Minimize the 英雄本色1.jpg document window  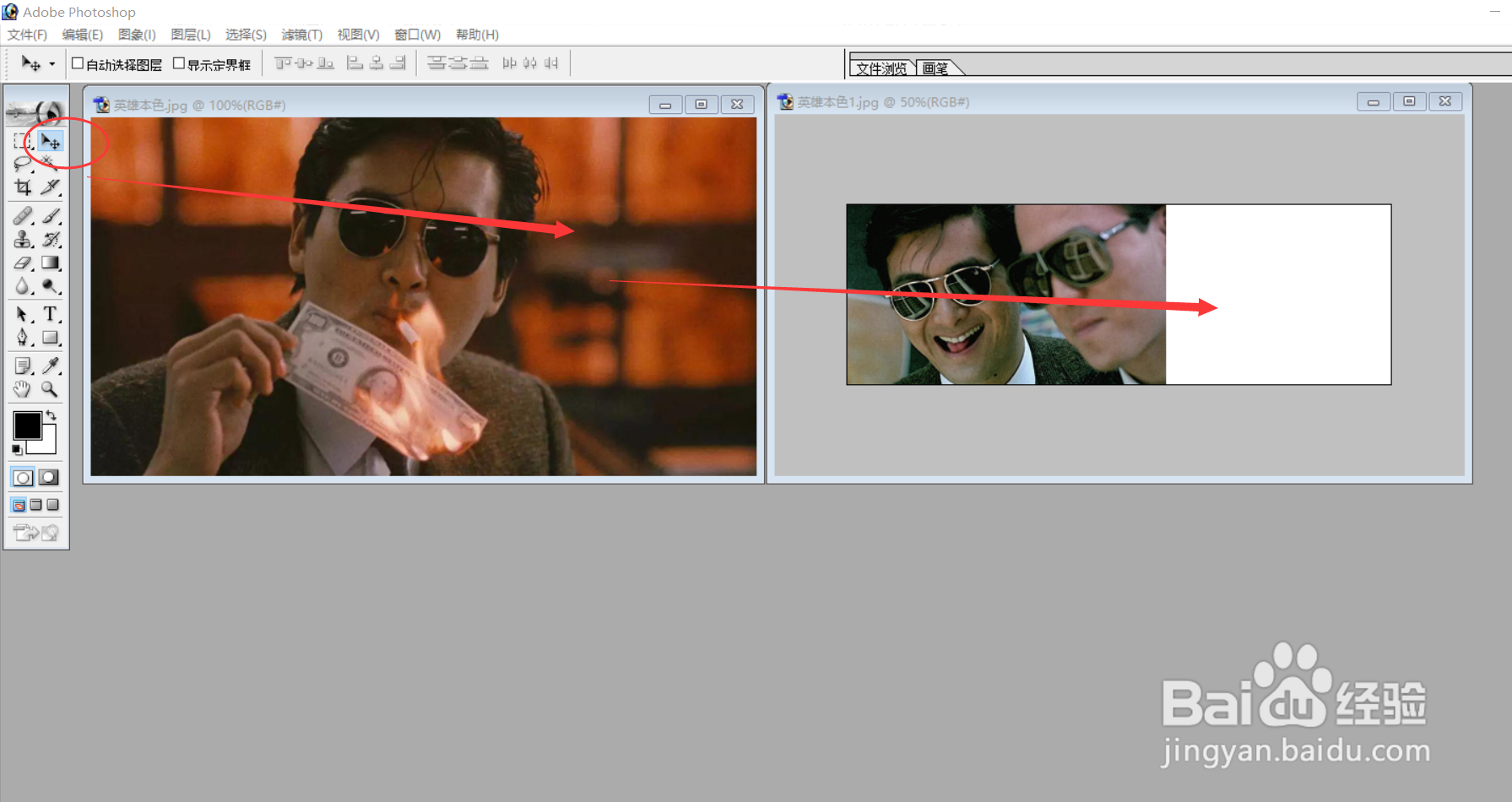coord(1374,102)
